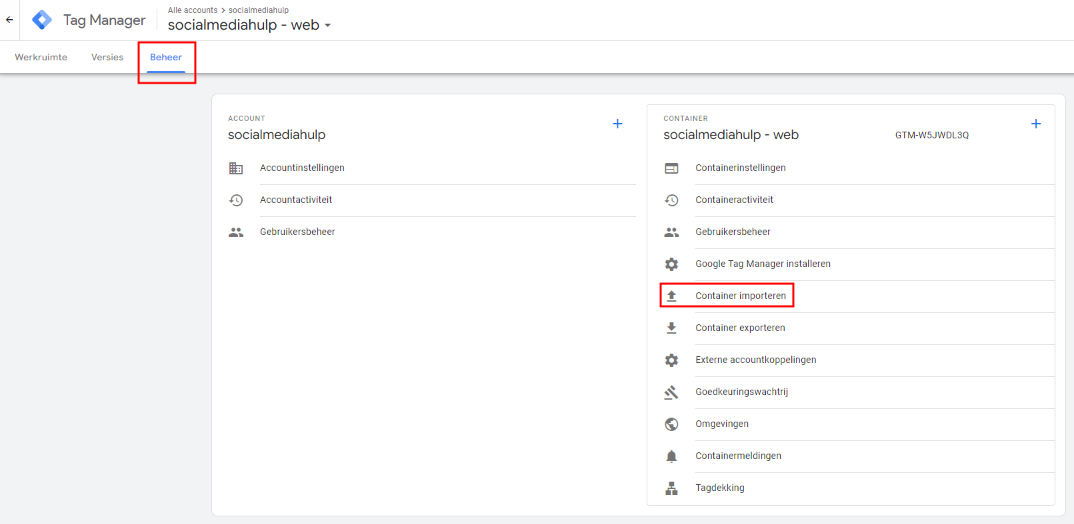
Task: Select the Beheer tab
Action: 166,57
